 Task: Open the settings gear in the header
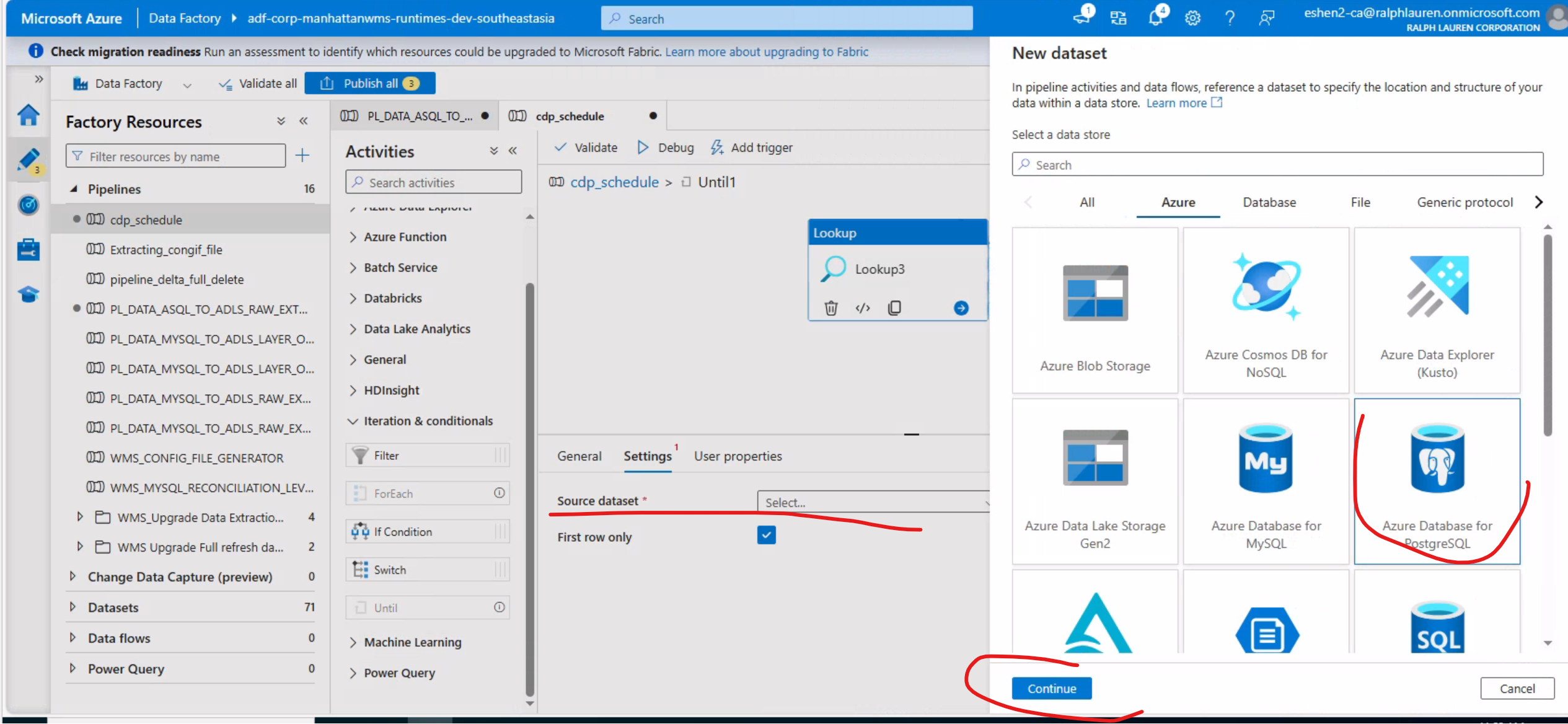click(1192, 18)
